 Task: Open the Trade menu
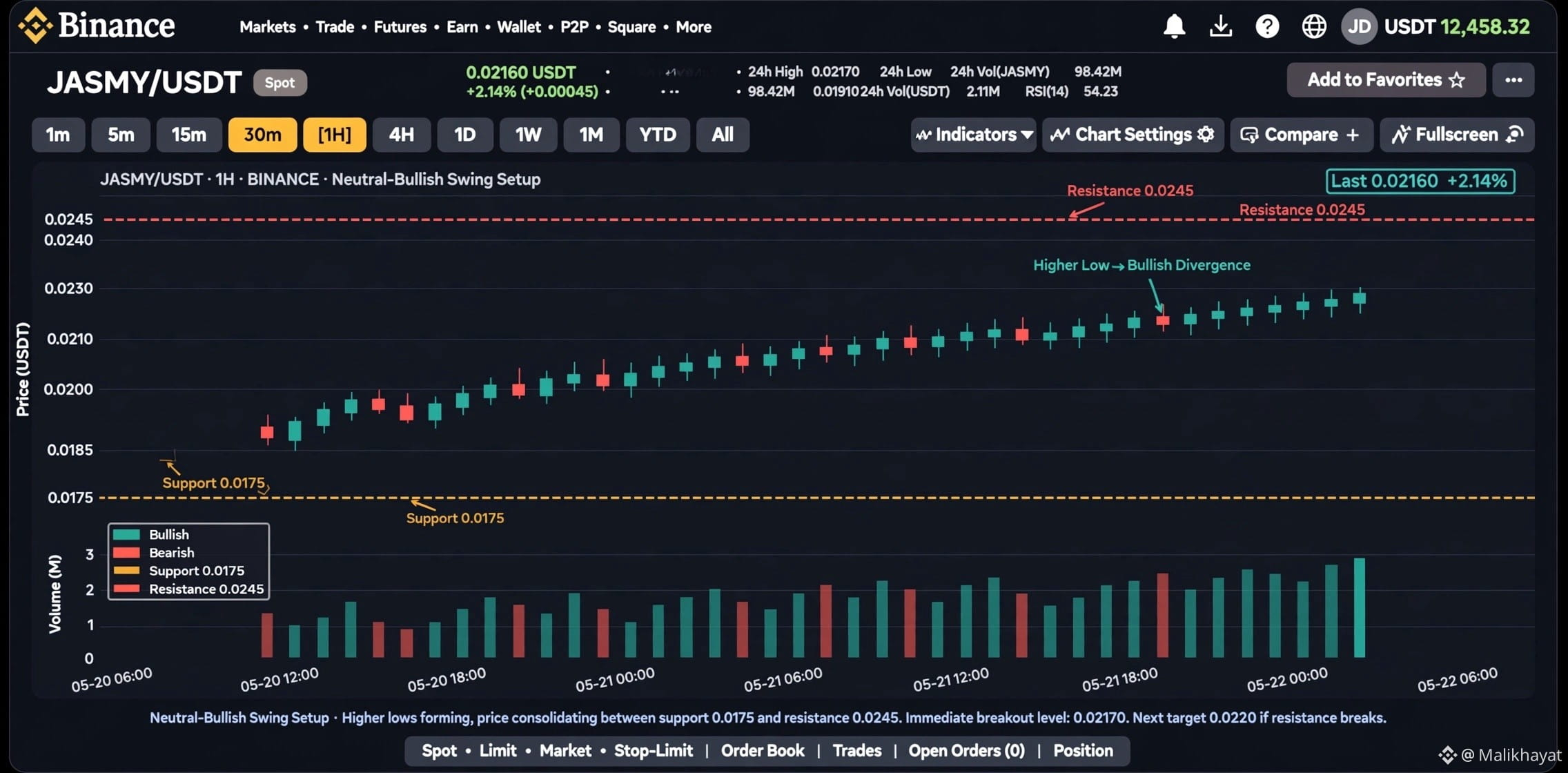coord(335,27)
